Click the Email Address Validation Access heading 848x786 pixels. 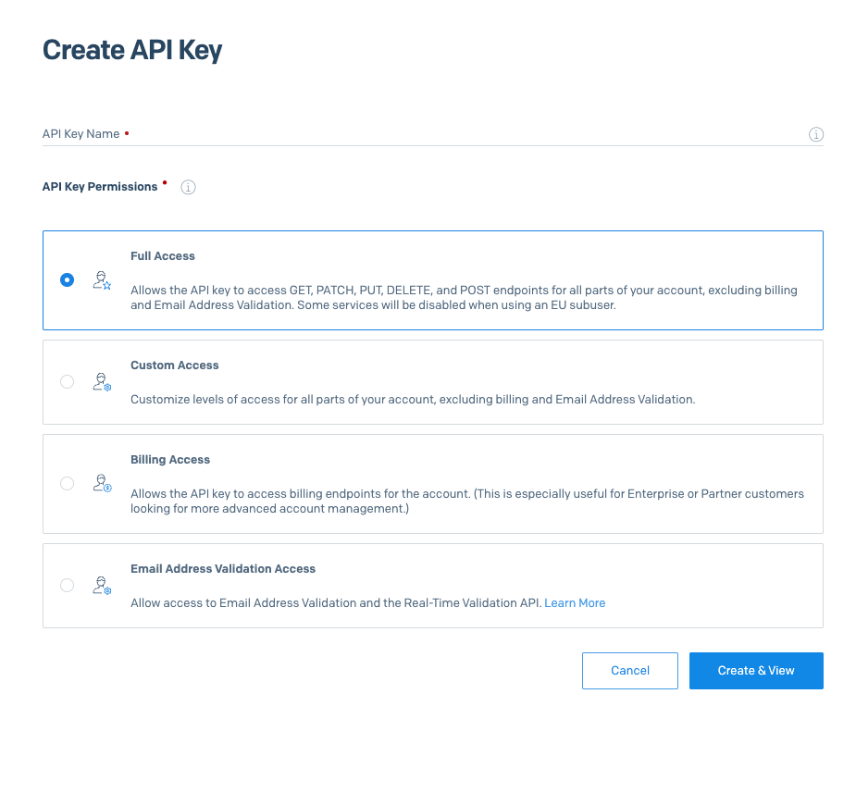[223, 569]
